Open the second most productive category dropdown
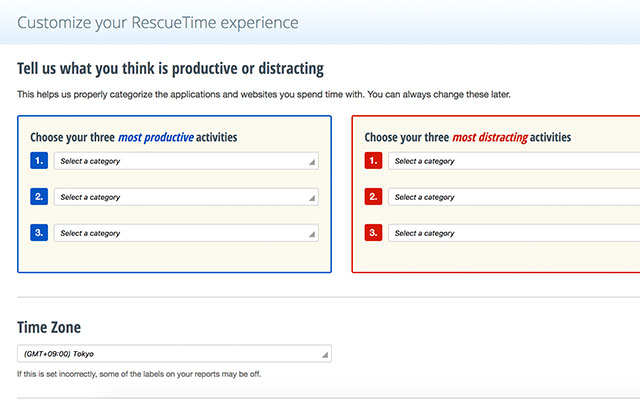This screenshot has height=400, width=640. point(185,197)
